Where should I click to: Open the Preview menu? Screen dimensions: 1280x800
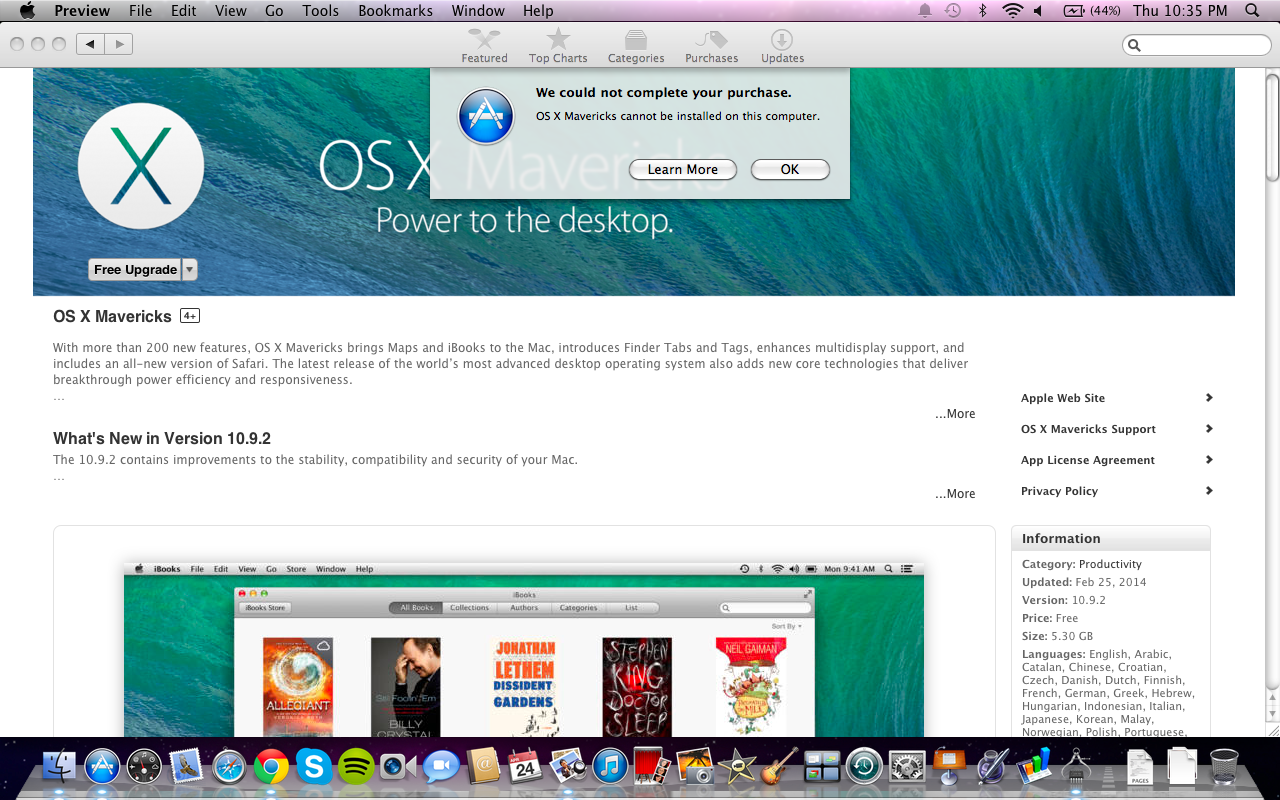click(82, 11)
